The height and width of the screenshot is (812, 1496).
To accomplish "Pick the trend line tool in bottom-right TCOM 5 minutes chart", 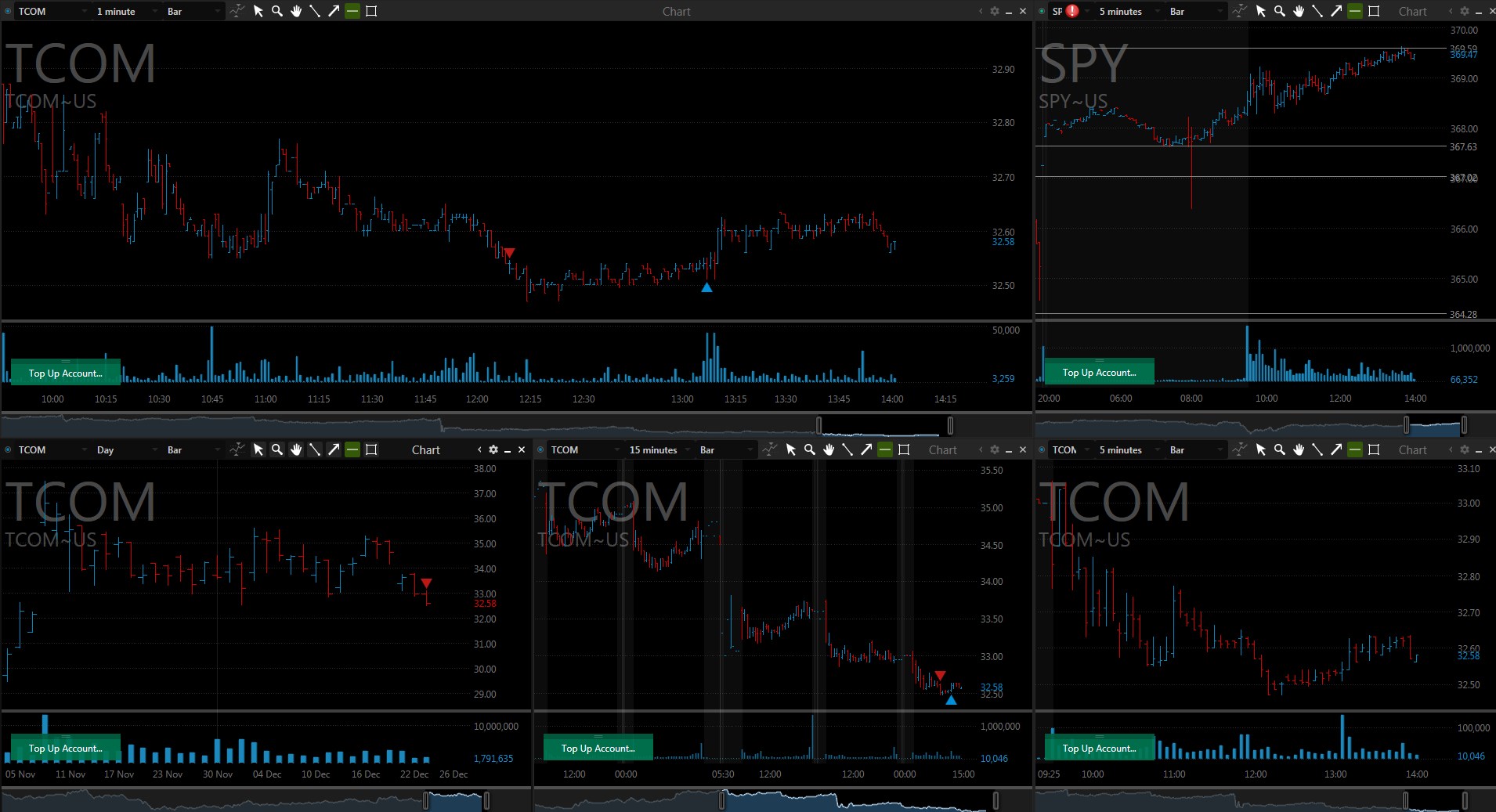I will pos(1317,449).
